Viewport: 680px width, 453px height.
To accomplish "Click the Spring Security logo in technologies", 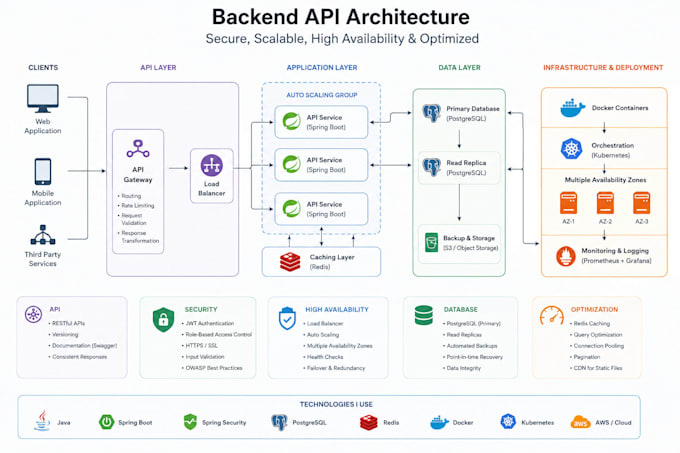I will [190, 422].
